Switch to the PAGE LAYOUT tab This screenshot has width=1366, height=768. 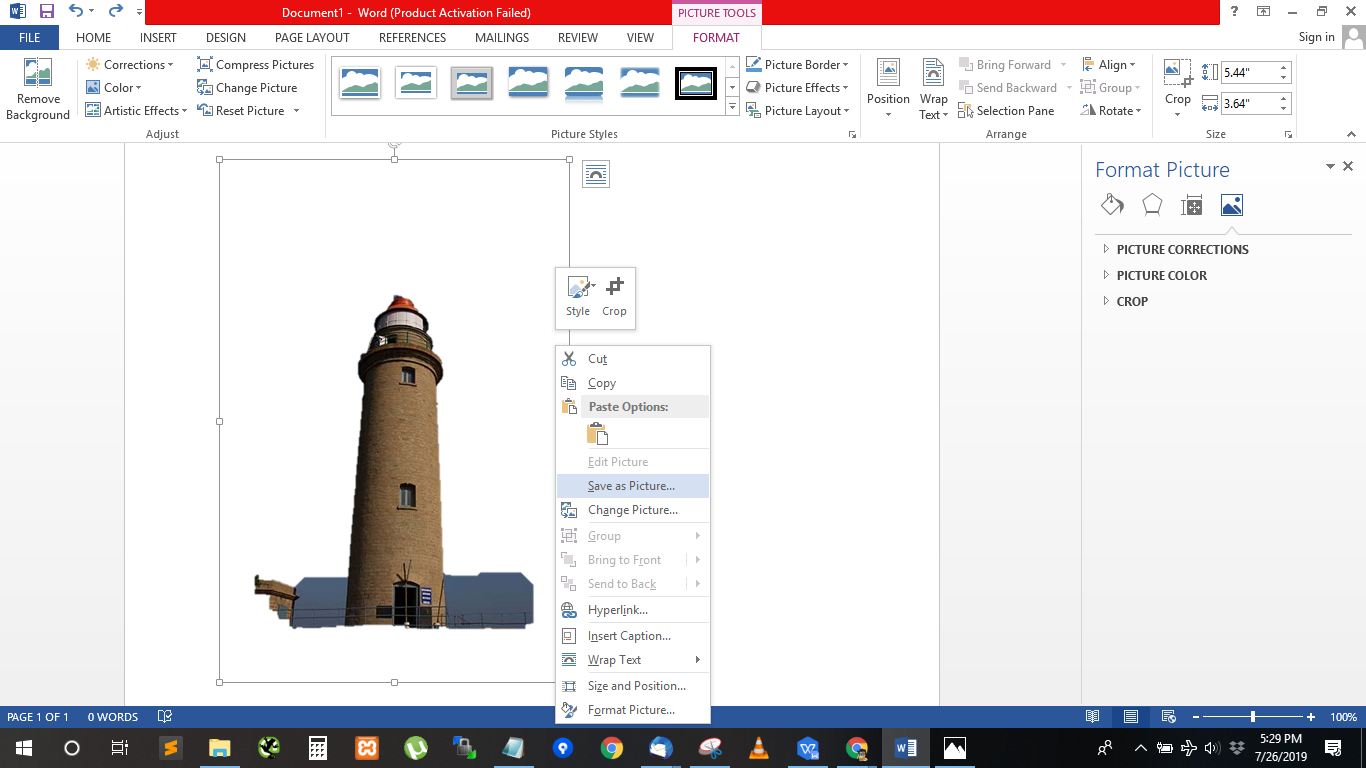click(x=312, y=38)
